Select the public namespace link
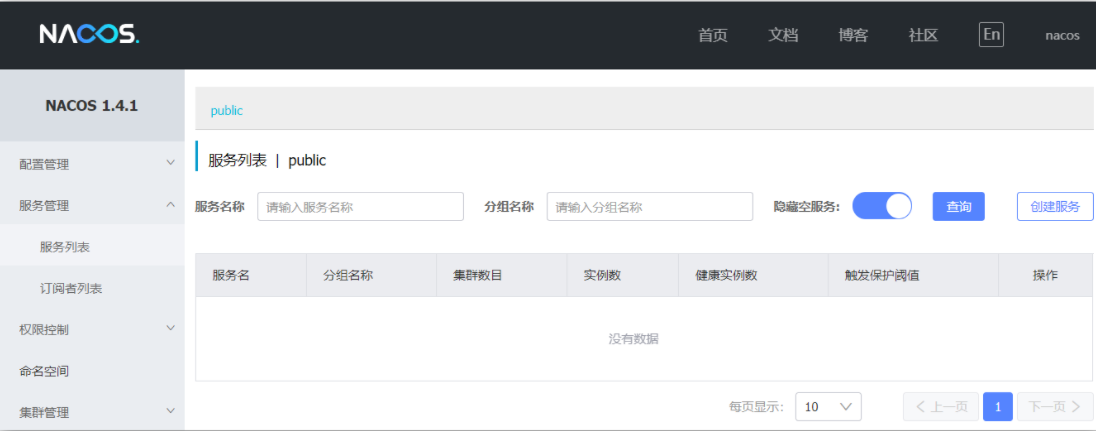 (226, 111)
